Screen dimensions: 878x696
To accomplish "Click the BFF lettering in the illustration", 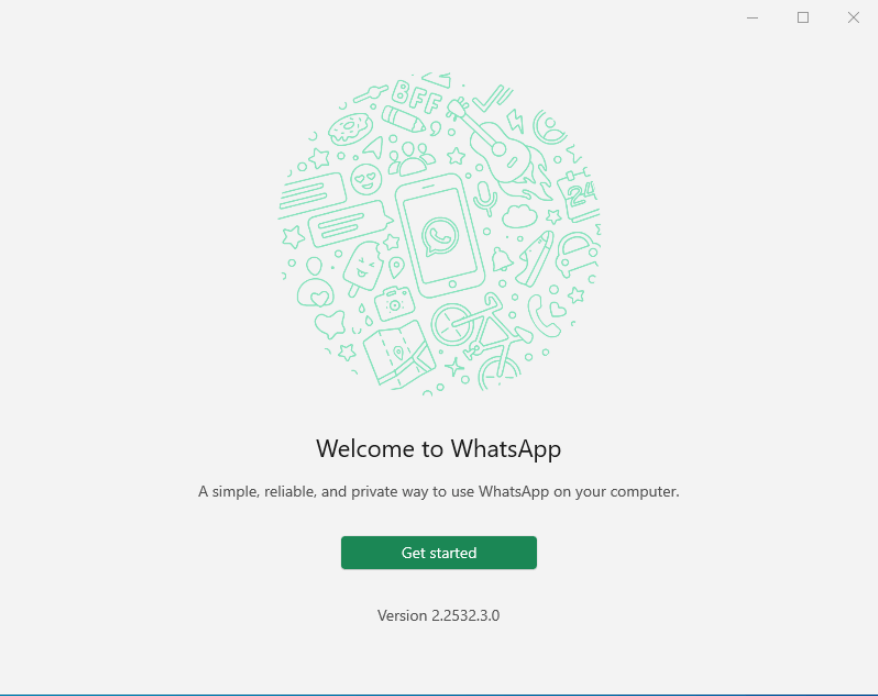I will tap(417, 97).
